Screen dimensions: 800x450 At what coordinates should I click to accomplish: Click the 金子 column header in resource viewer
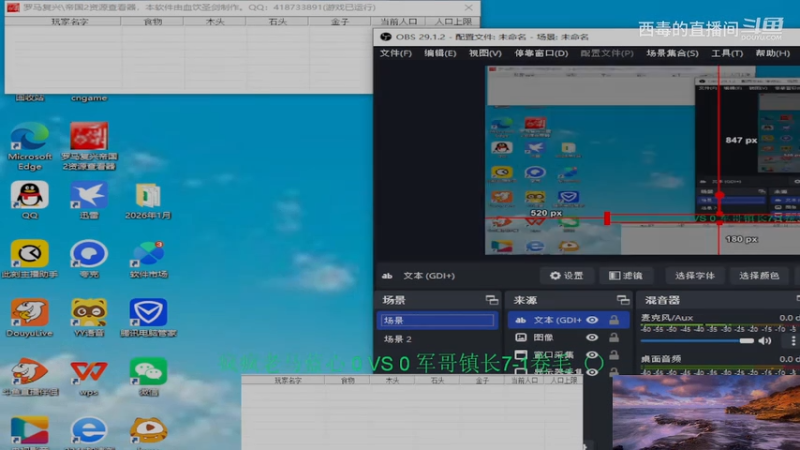point(339,21)
